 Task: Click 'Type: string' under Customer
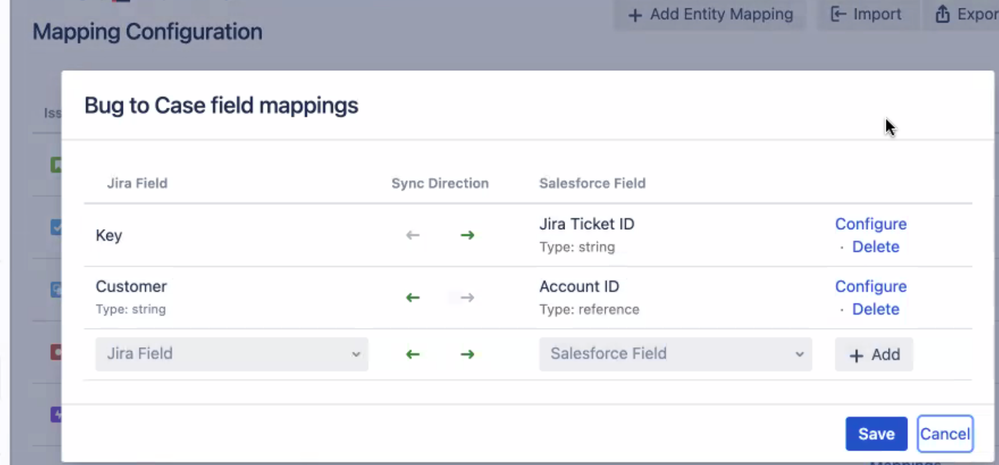coord(131,310)
